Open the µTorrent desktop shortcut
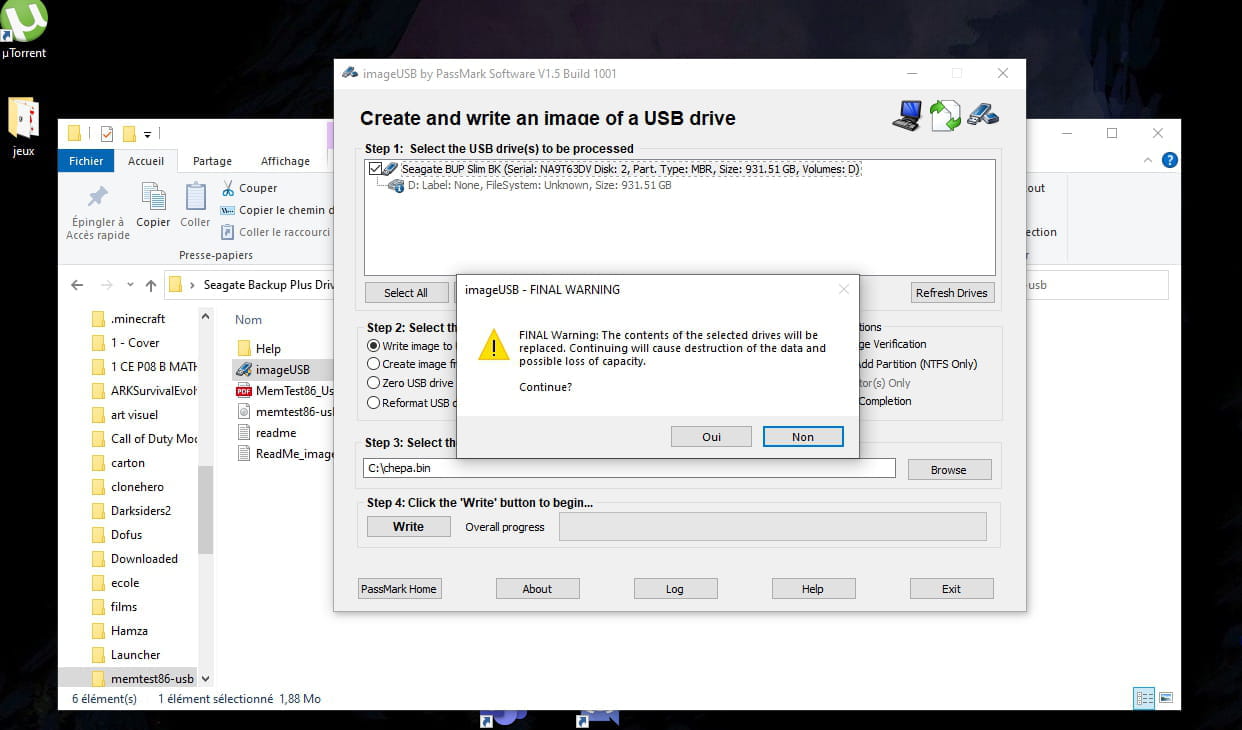 pyautogui.click(x=24, y=30)
